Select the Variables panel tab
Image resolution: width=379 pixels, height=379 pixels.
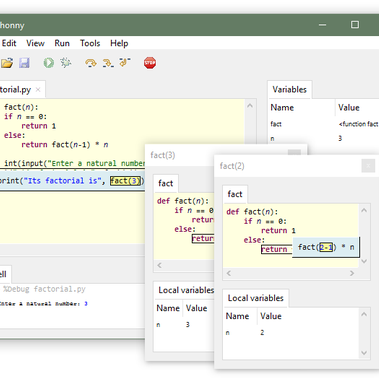point(289,90)
